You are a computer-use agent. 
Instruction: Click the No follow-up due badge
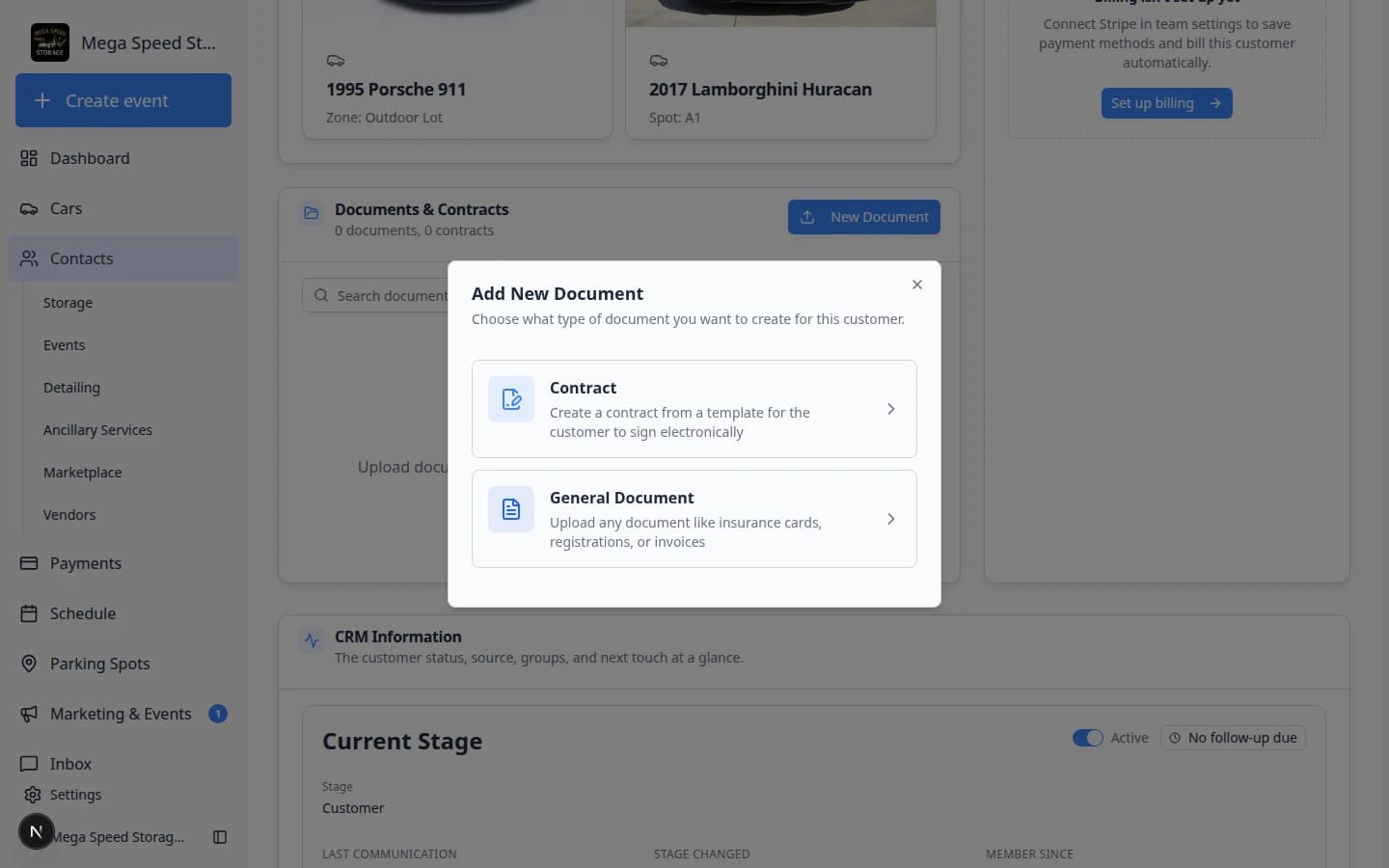pos(1233,738)
